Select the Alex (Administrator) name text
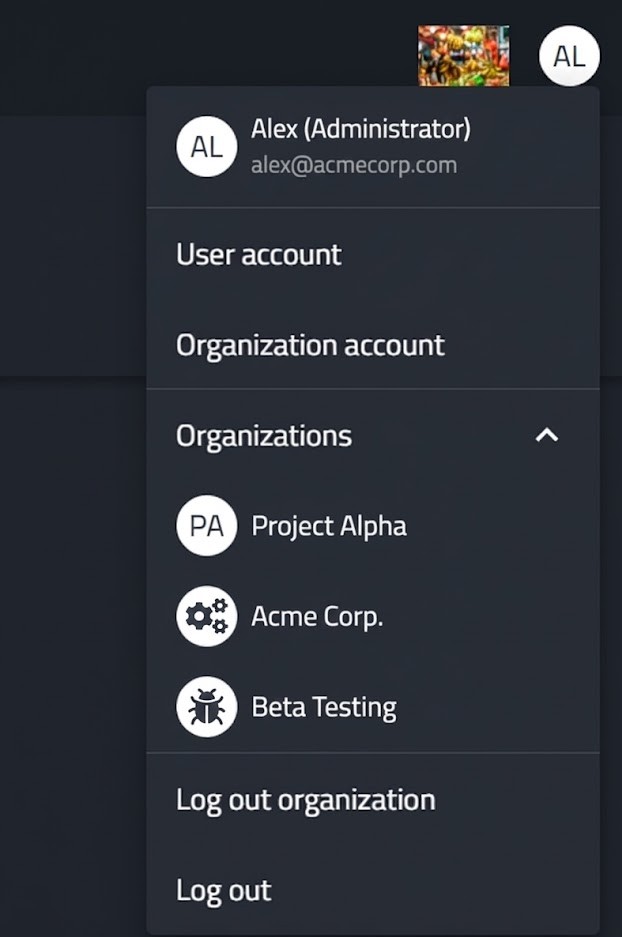 click(x=361, y=128)
